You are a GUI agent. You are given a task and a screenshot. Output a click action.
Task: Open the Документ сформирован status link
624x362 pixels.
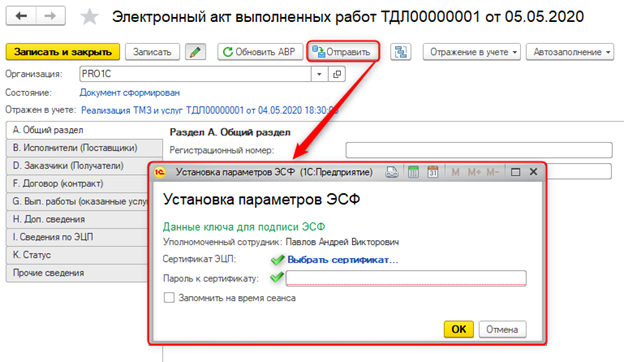[130, 93]
